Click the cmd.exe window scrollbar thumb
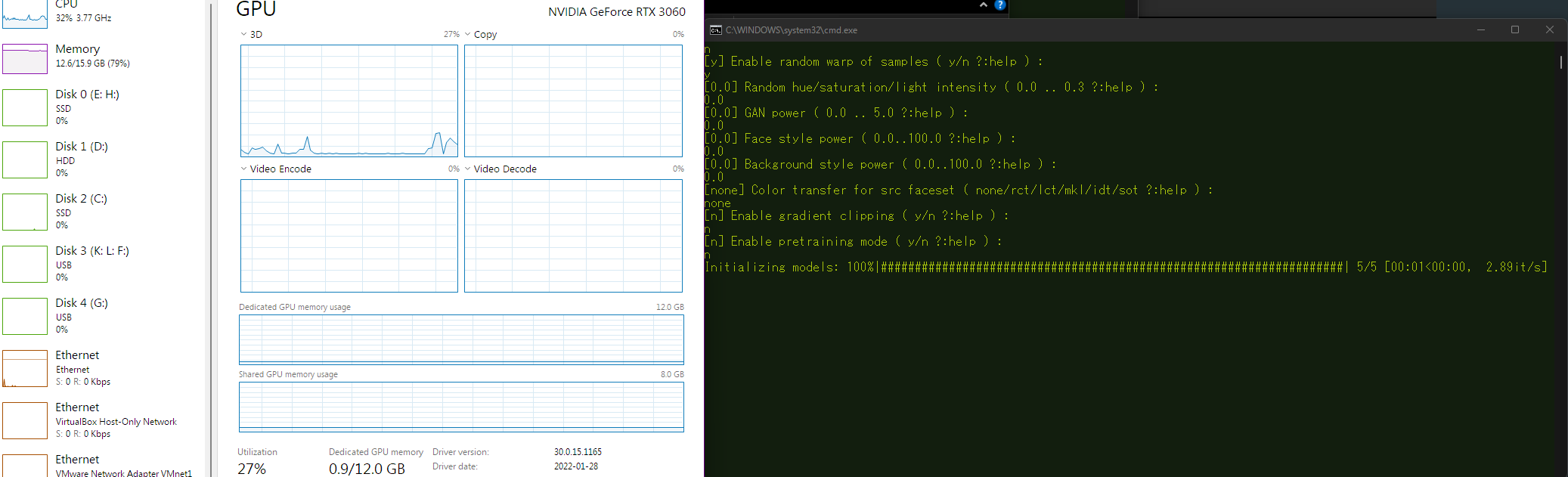Viewport: 1568px width, 477px height. [1560, 61]
